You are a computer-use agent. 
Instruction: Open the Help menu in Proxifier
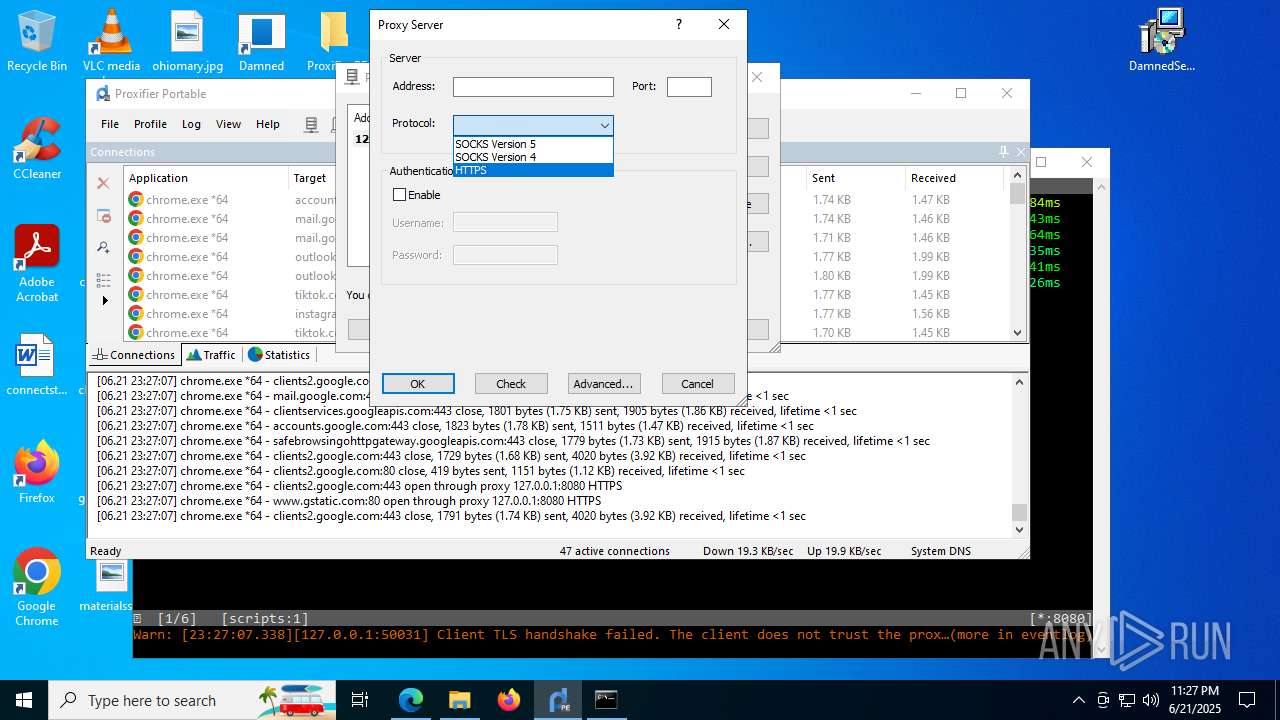point(268,124)
